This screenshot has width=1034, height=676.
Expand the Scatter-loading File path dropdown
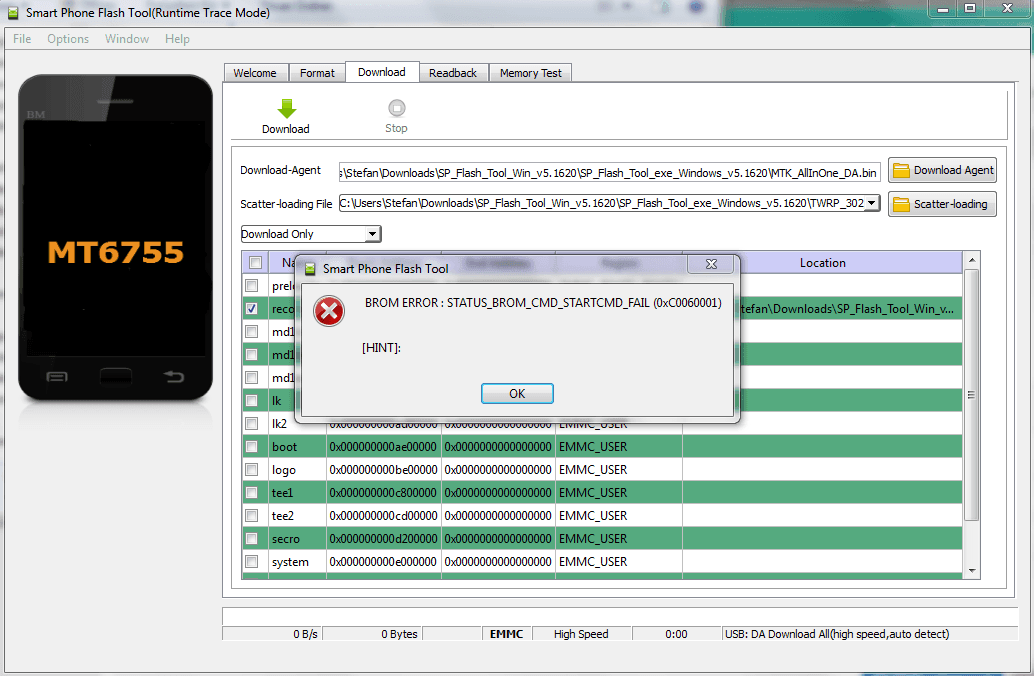[872, 203]
